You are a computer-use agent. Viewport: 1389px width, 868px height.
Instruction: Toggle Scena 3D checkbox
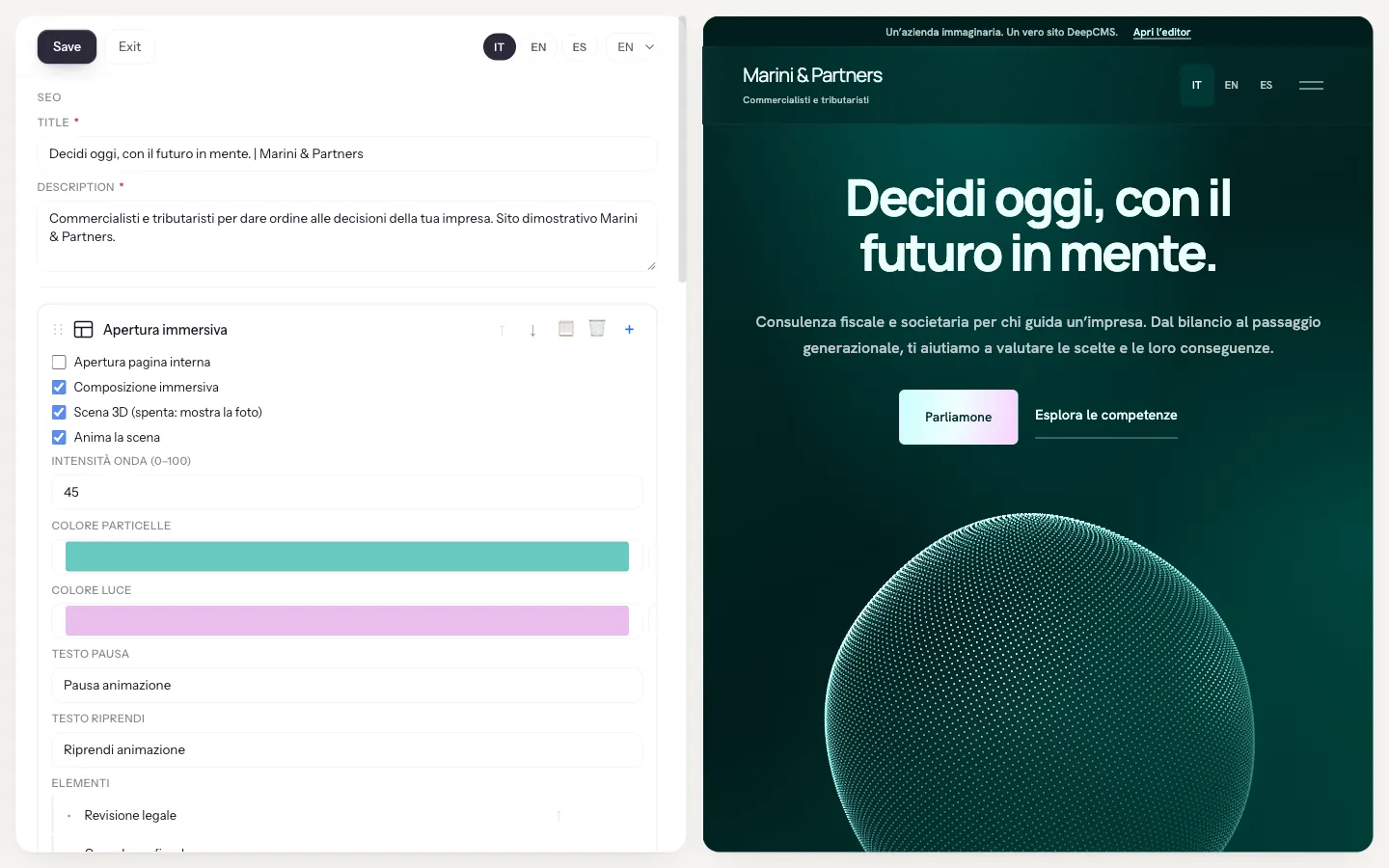point(59,412)
